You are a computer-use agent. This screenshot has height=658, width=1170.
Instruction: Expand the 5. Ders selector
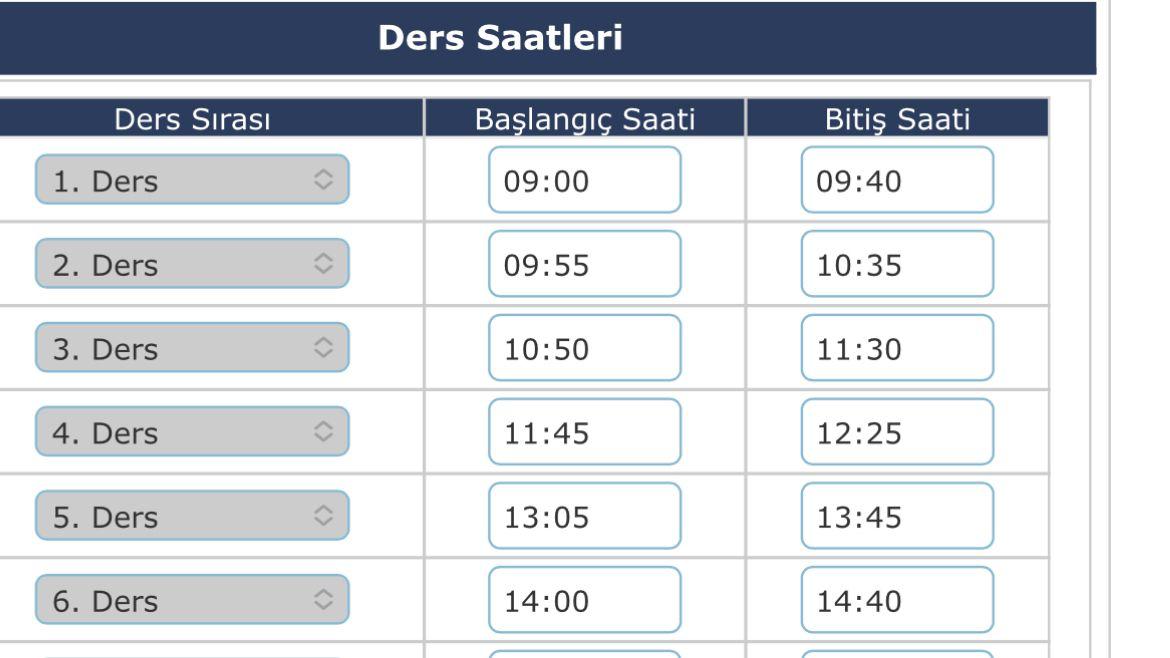tap(192, 516)
